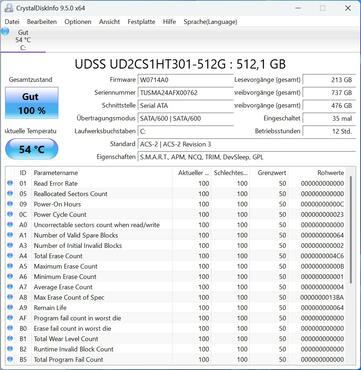361x370 pixels.
Task: Click status icon for Power-On Hours row
Action: click(10, 204)
